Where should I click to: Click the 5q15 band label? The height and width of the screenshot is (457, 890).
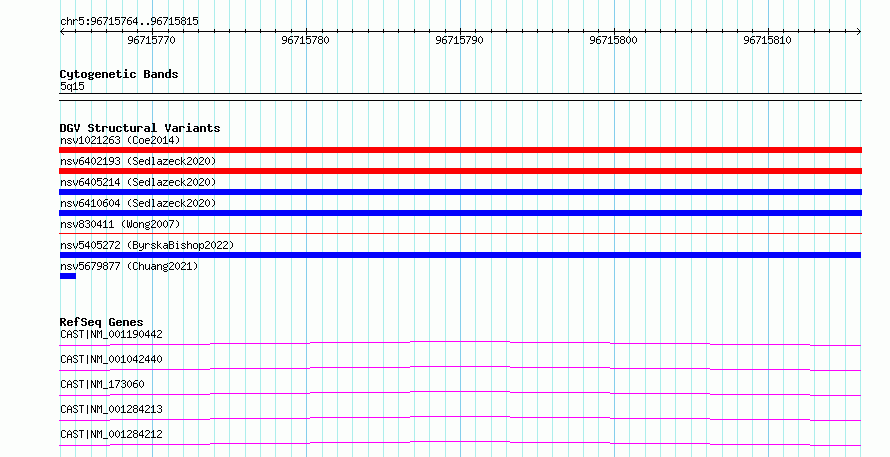pos(72,86)
